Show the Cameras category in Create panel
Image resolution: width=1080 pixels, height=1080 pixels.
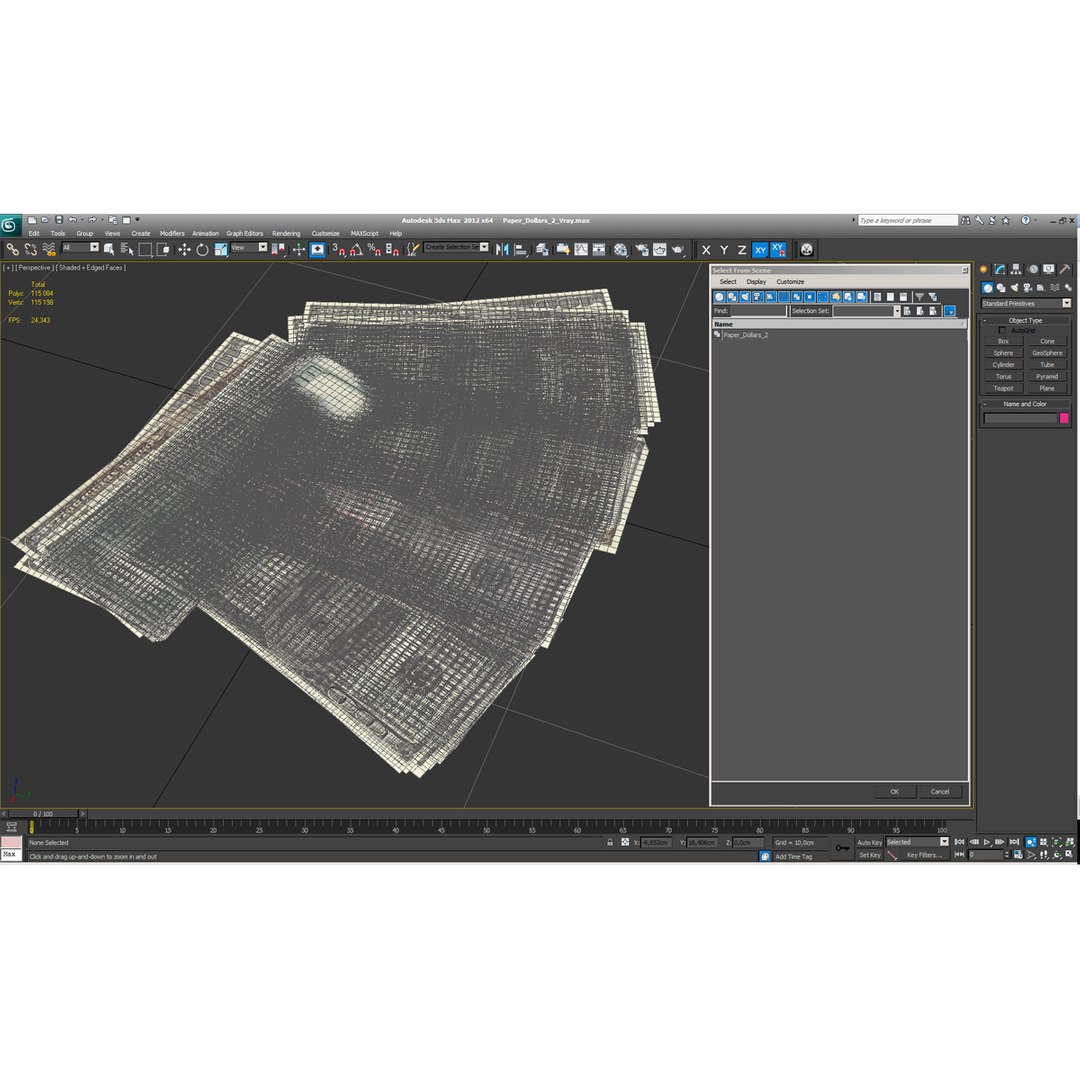coord(1027,288)
